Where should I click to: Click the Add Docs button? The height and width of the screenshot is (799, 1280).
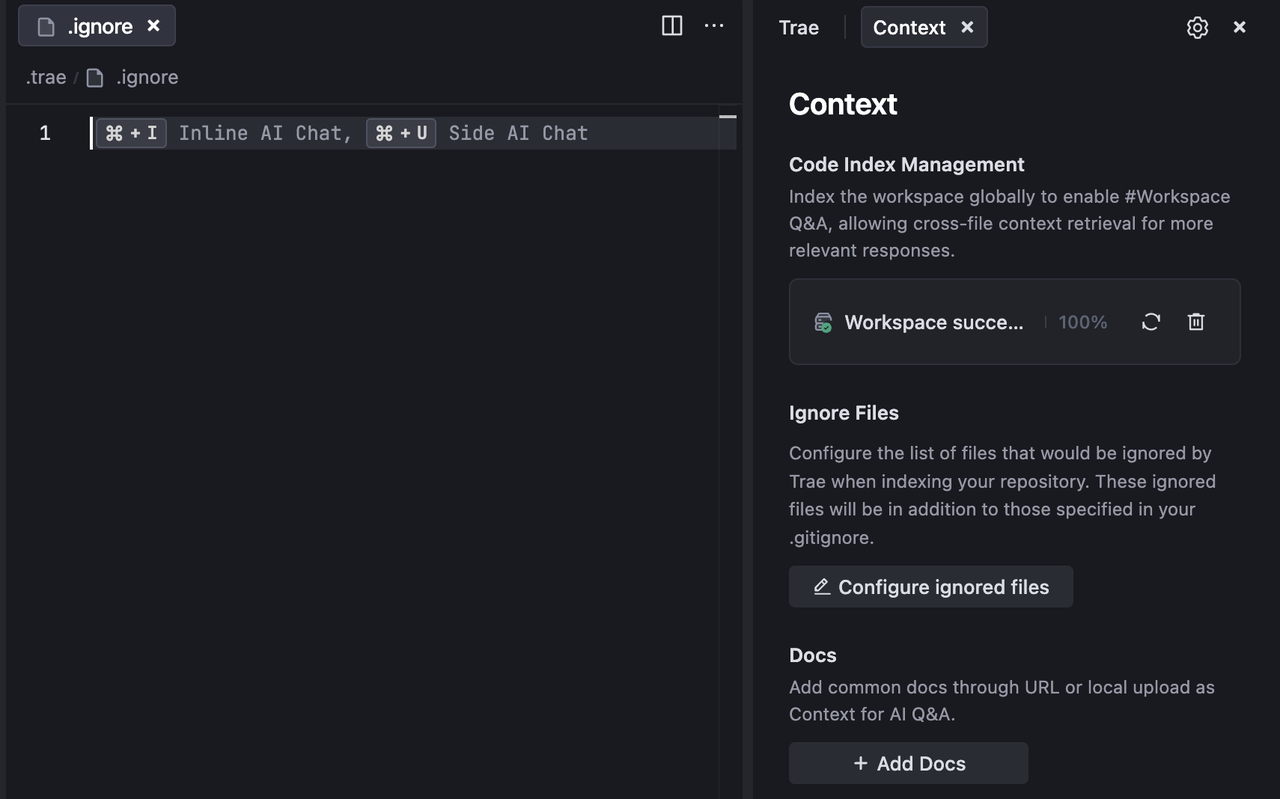tap(908, 763)
